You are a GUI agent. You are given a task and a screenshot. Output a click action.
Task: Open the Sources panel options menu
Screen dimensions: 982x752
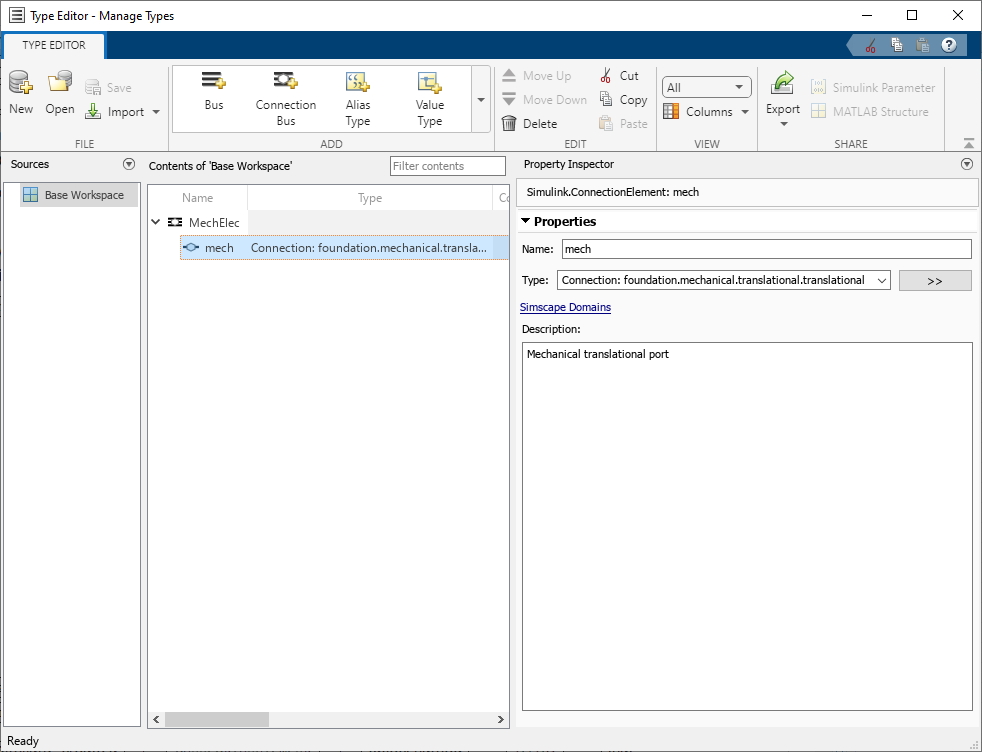(129, 164)
